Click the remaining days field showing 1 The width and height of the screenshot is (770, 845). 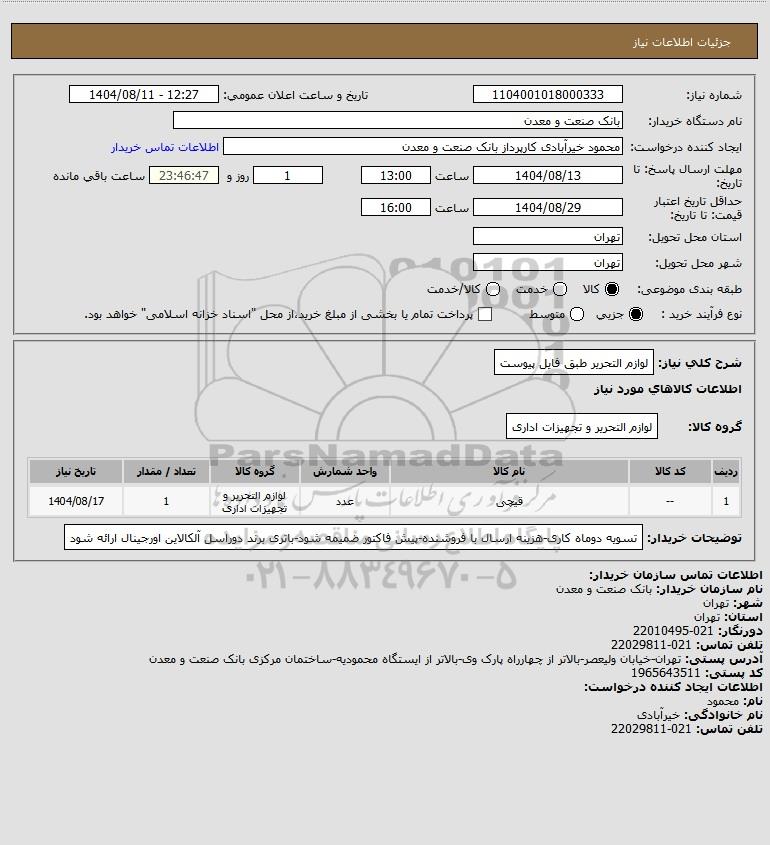tap(288, 175)
